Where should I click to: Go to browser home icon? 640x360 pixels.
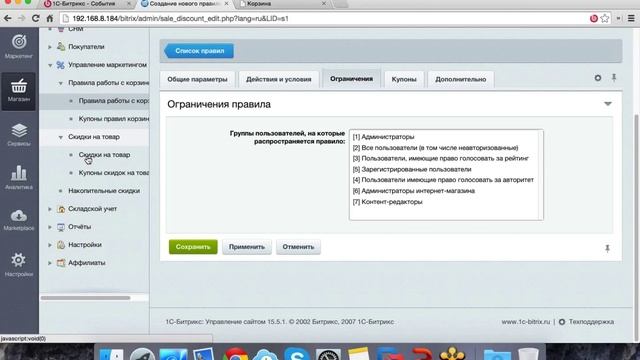coord(49,18)
